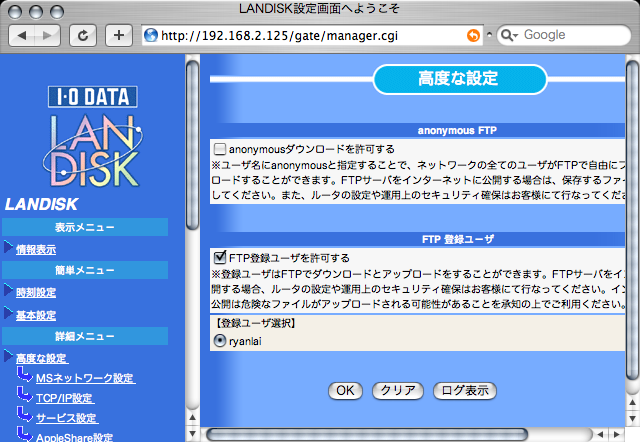The image size is (640, 442).
Task: Click the クリア button
Action: [398, 391]
